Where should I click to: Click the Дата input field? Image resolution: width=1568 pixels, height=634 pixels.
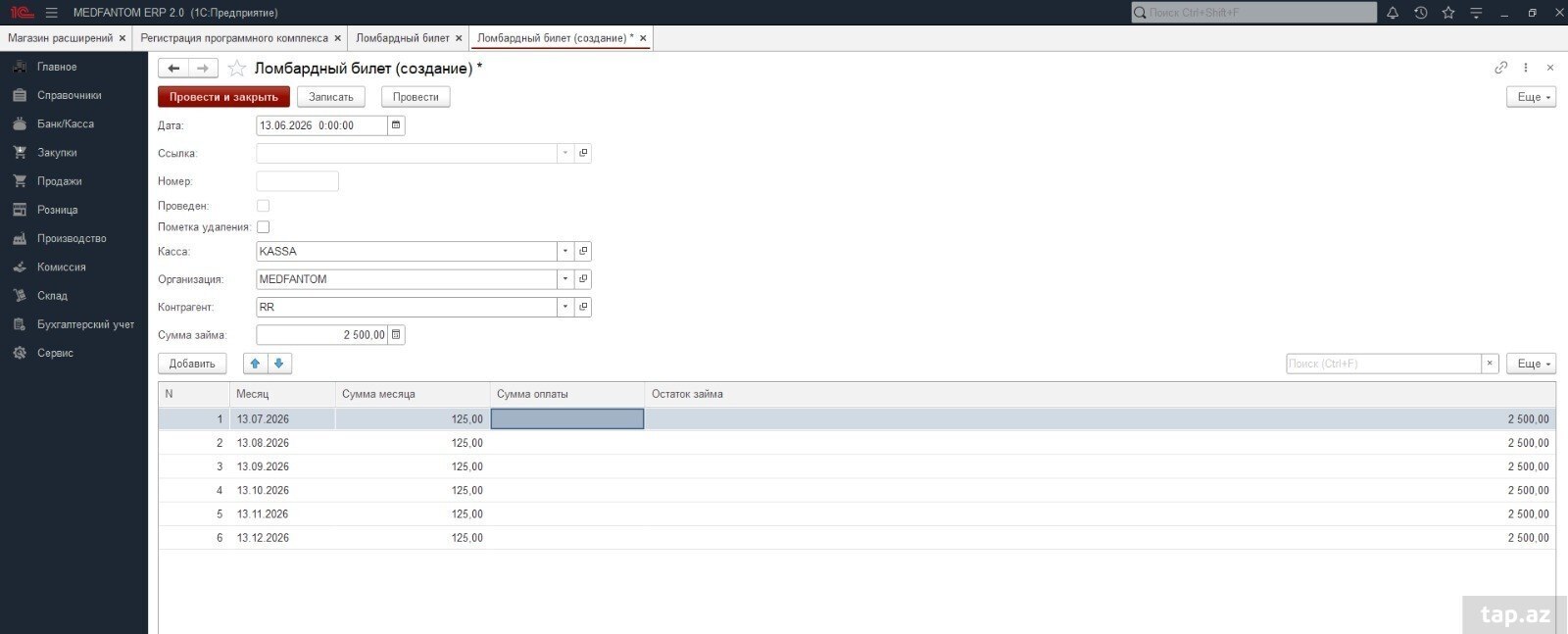(x=322, y=125)
